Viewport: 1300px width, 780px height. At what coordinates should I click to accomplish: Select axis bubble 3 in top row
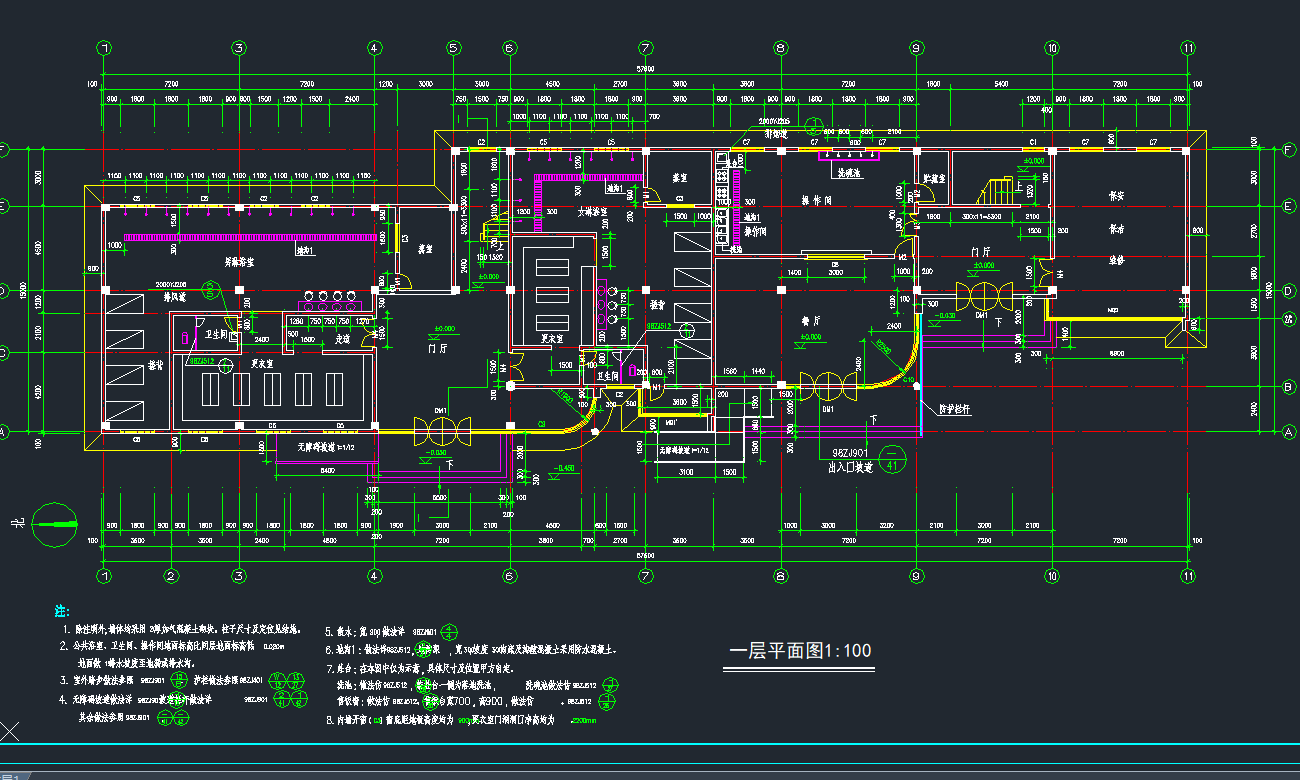(239, 48)
